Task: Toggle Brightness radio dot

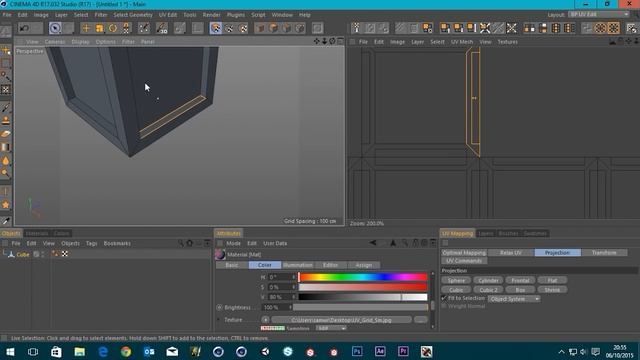Action: pos(220,307)
